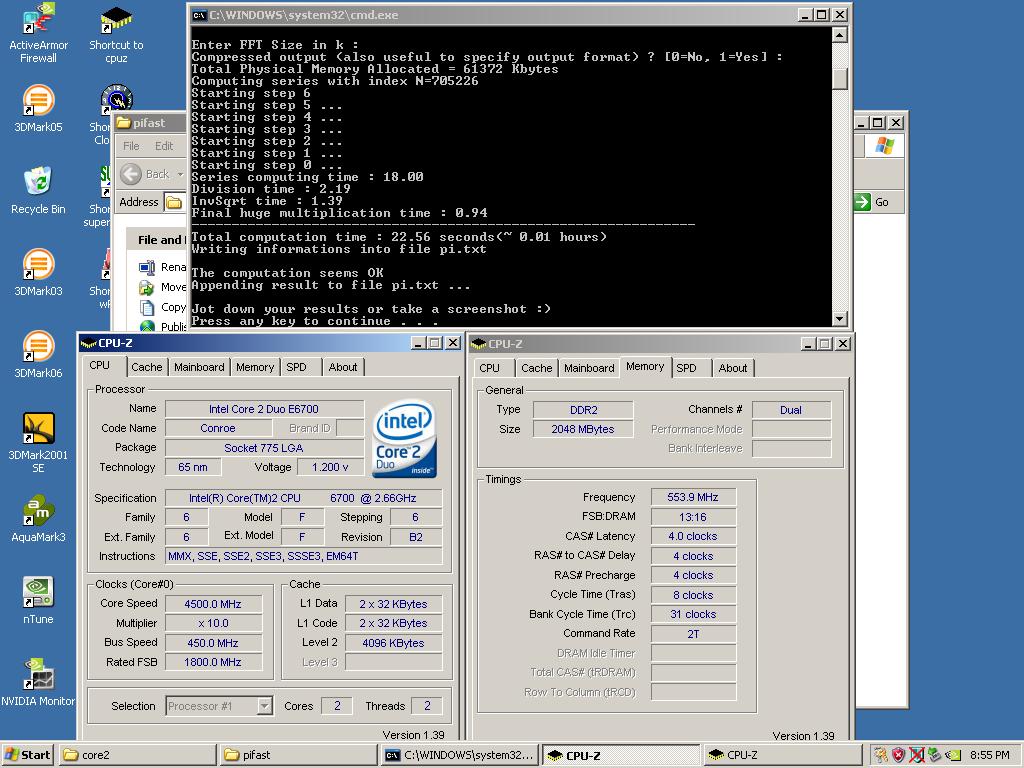1024x768 pixels.
Task: Open Mainboard tab in right CPU-Z
Action: (589, 368)
